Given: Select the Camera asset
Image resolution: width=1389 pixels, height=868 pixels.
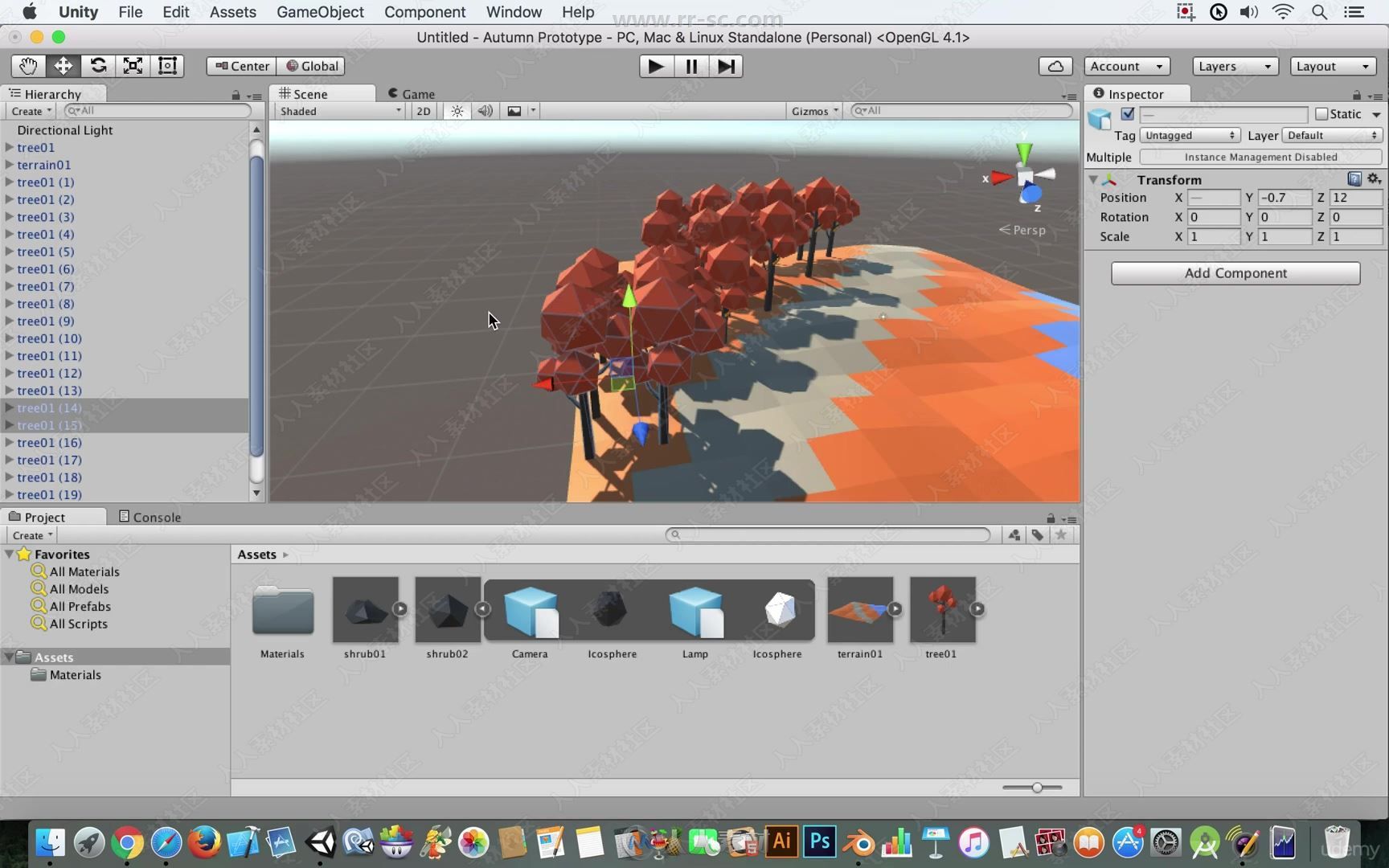Looking at the screenshot, I should pyautogui.click(x=530, y=611).
